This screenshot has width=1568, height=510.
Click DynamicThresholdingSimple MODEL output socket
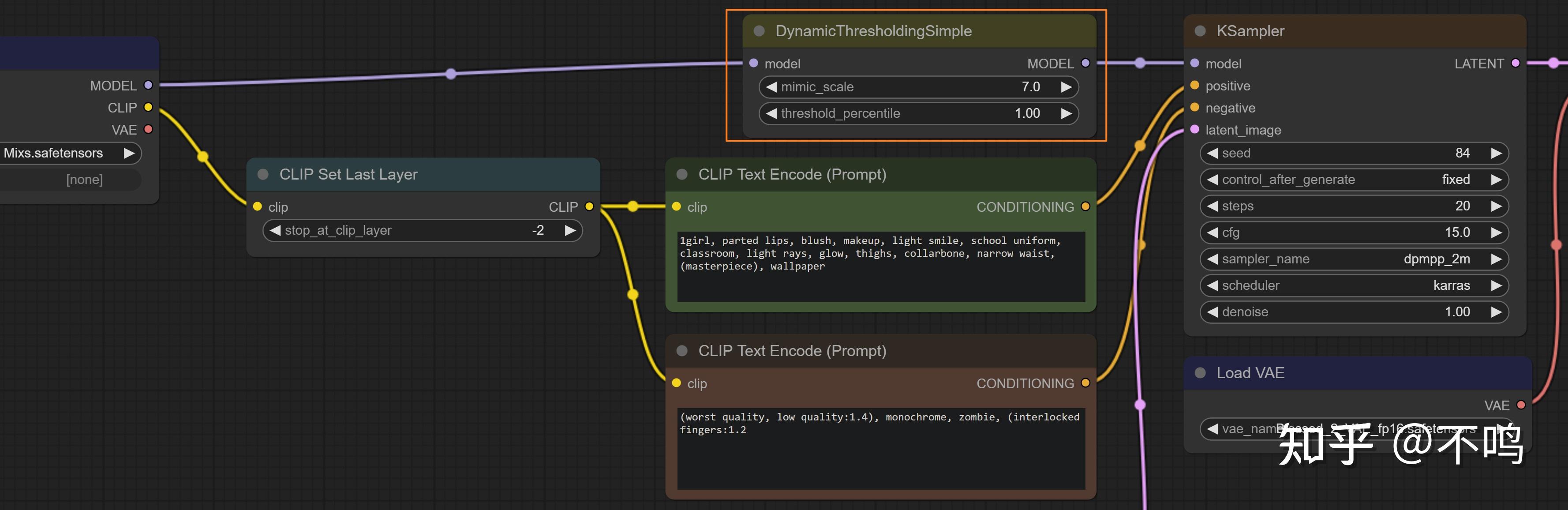1085,63
